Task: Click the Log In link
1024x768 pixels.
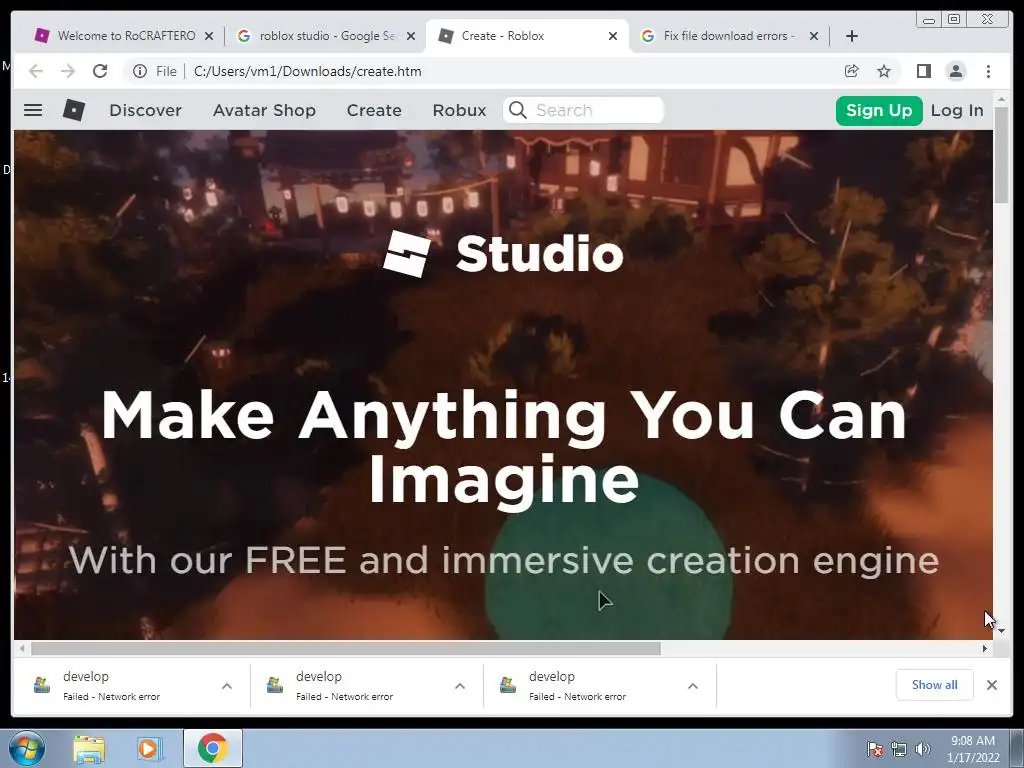Action: [957, 110]
